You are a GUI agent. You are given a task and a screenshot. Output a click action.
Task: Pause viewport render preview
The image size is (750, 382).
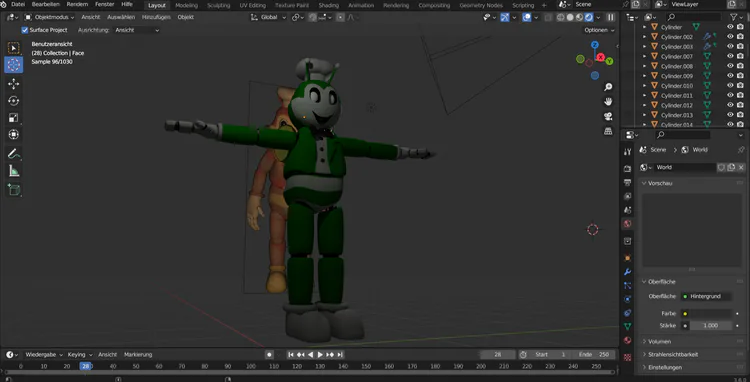tap(610, 17)
